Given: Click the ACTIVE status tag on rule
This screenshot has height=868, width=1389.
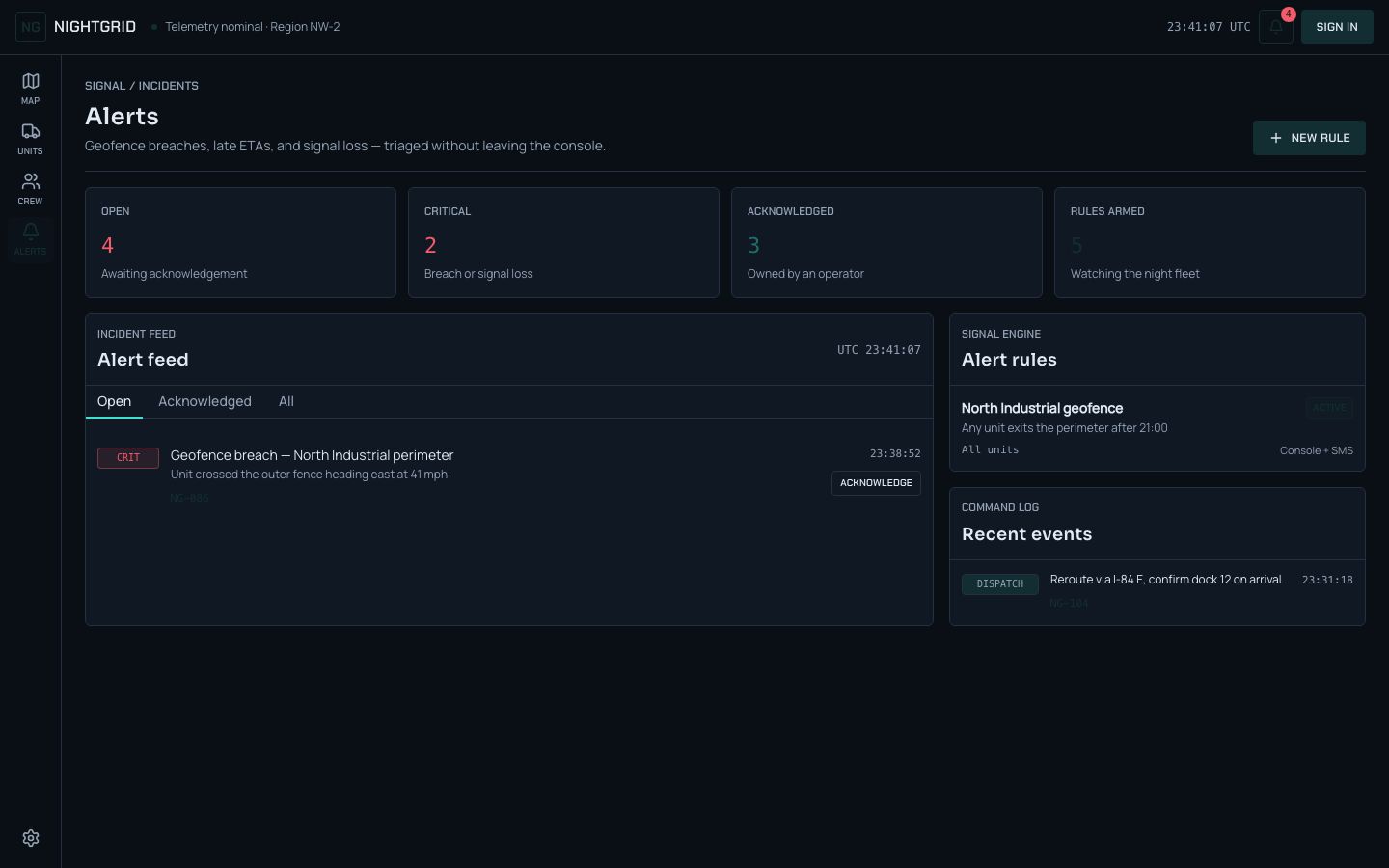Looking at the screenshot, I should tap(1329, 408).
